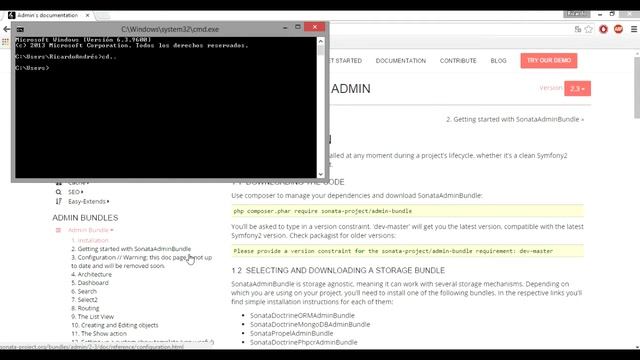The height and width of the screenshot is (360, 640).
Task: Click the Chrome profile name button
Action: [x=577, y=14]
